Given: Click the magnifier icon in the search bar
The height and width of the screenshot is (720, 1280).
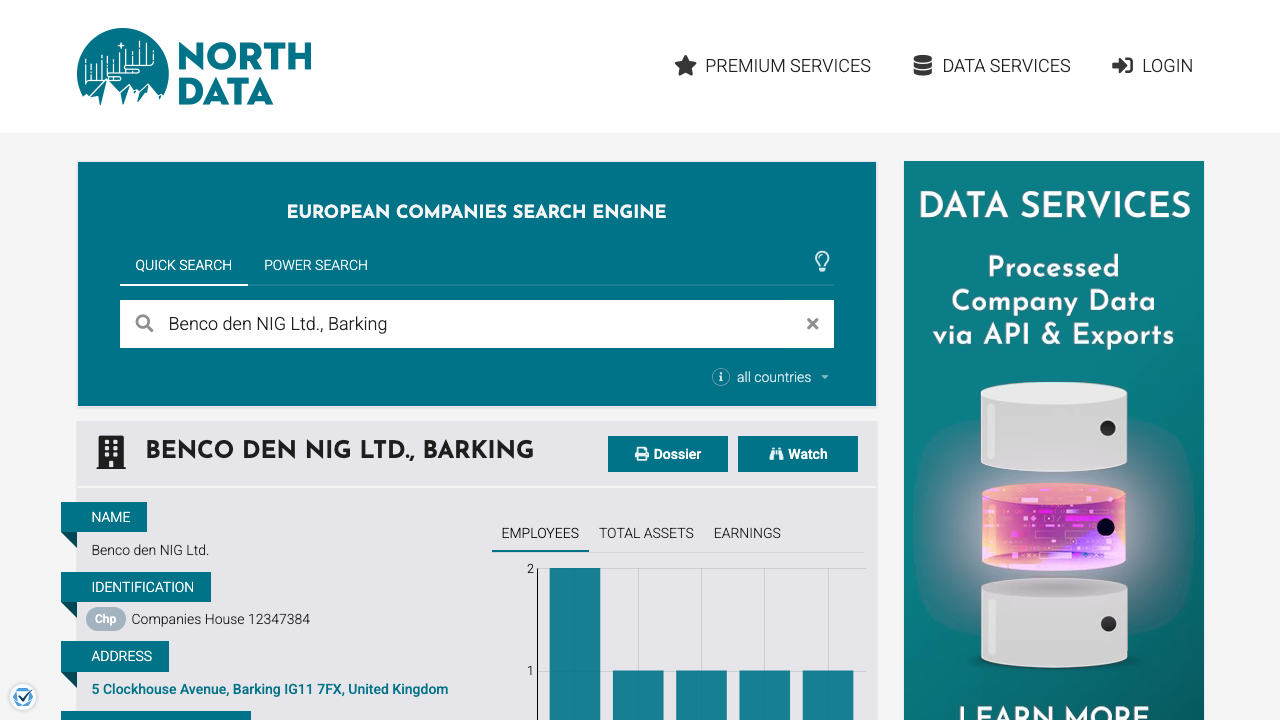Looking at the screenshot, I should click(x=144, y=323).
